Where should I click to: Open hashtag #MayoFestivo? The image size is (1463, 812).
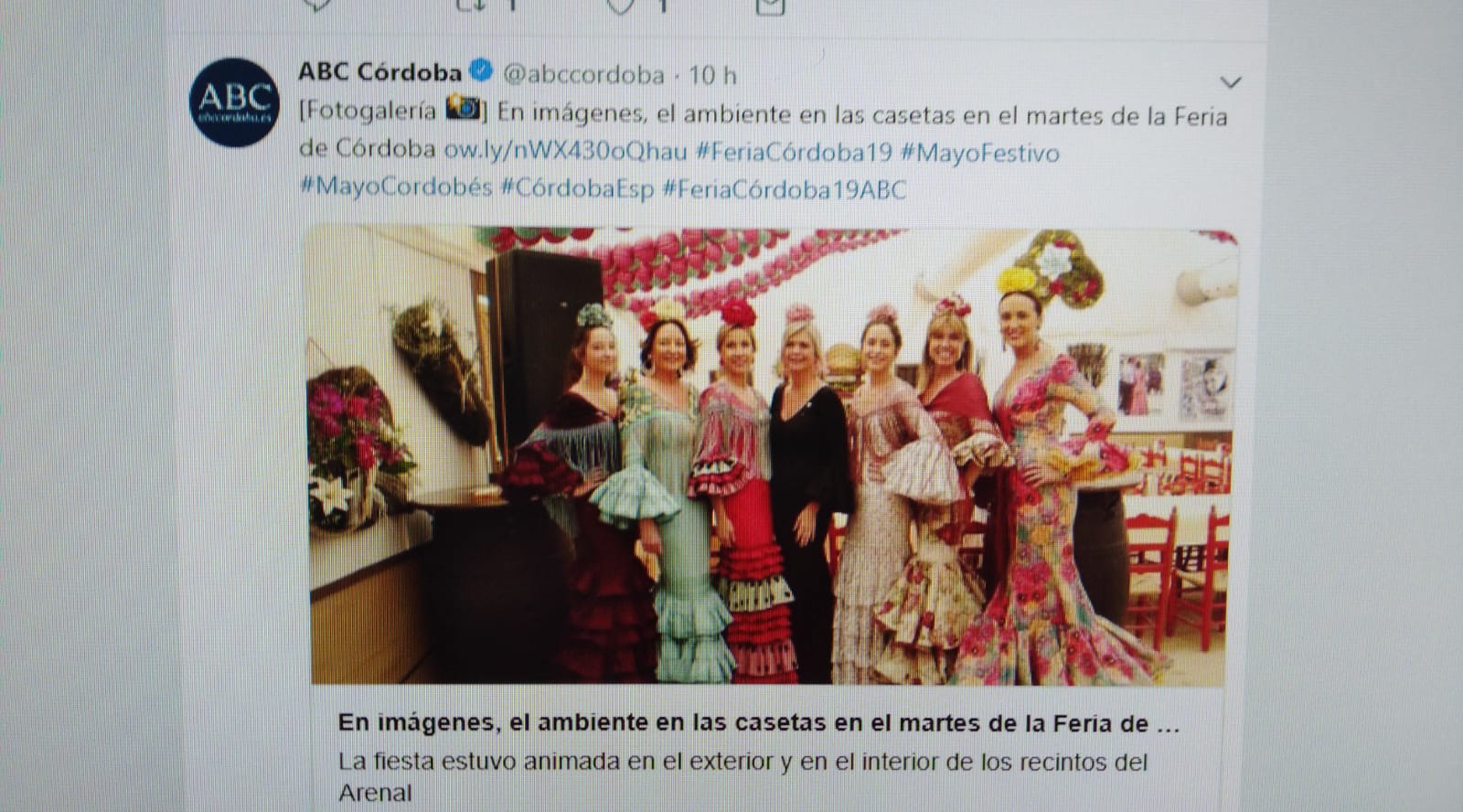980,152
